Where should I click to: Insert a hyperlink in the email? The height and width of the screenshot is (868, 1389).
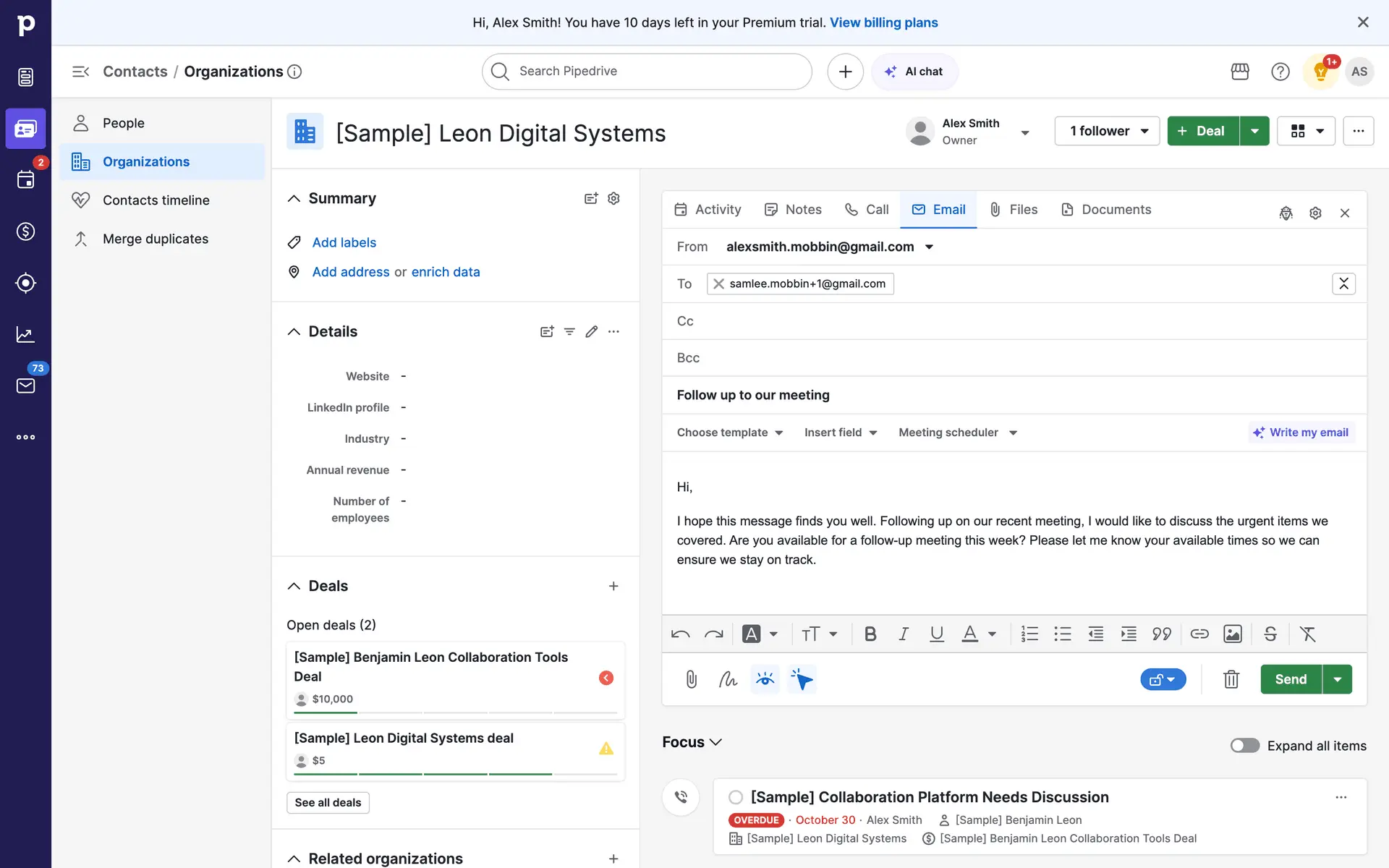(x=1199, y=634)
